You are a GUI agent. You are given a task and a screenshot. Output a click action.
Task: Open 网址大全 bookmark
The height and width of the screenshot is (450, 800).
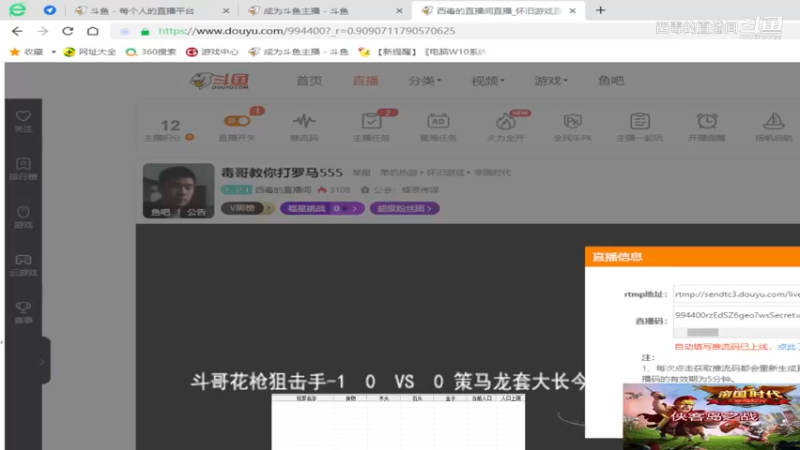pyautogui.click(x=90, y=52)
